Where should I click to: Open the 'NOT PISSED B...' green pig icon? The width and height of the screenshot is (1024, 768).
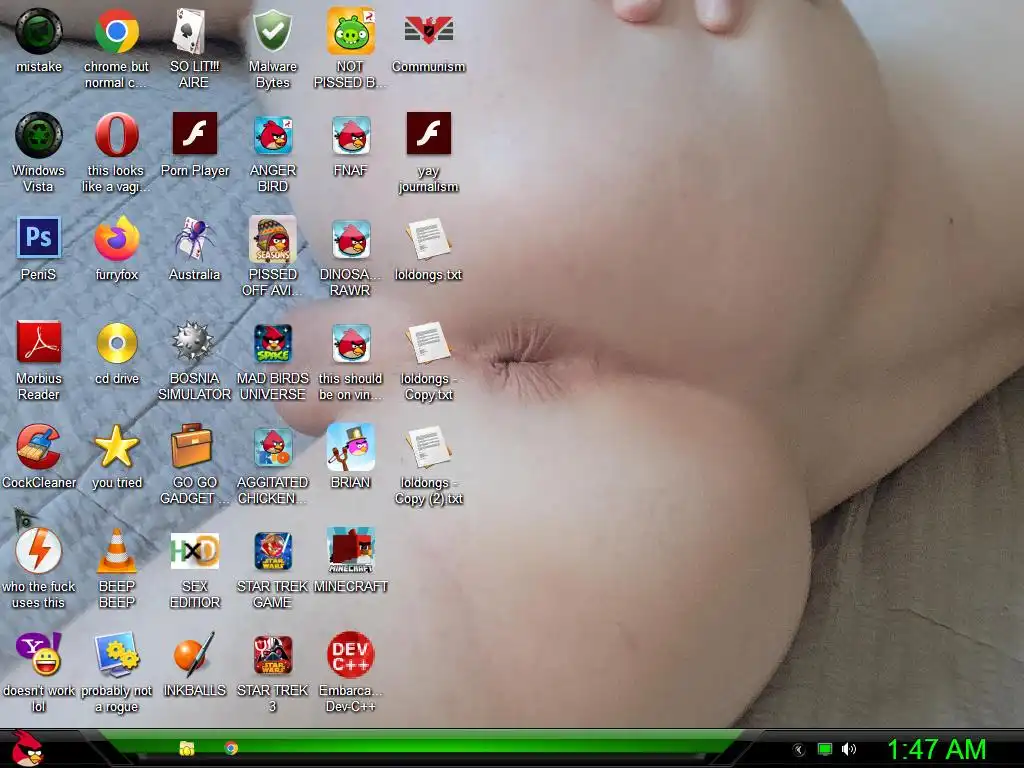pyautogui.click(x=351, y=31)
